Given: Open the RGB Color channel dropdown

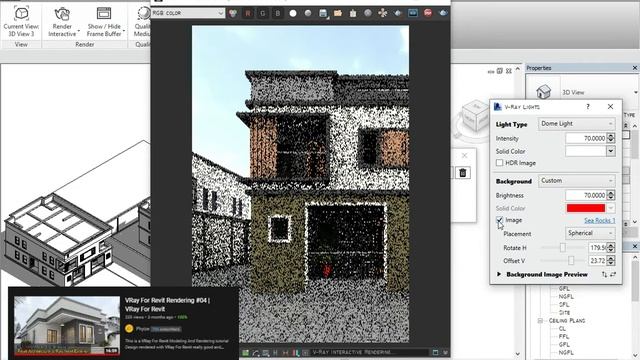Looking at the screenshot, I should (188, 13).
